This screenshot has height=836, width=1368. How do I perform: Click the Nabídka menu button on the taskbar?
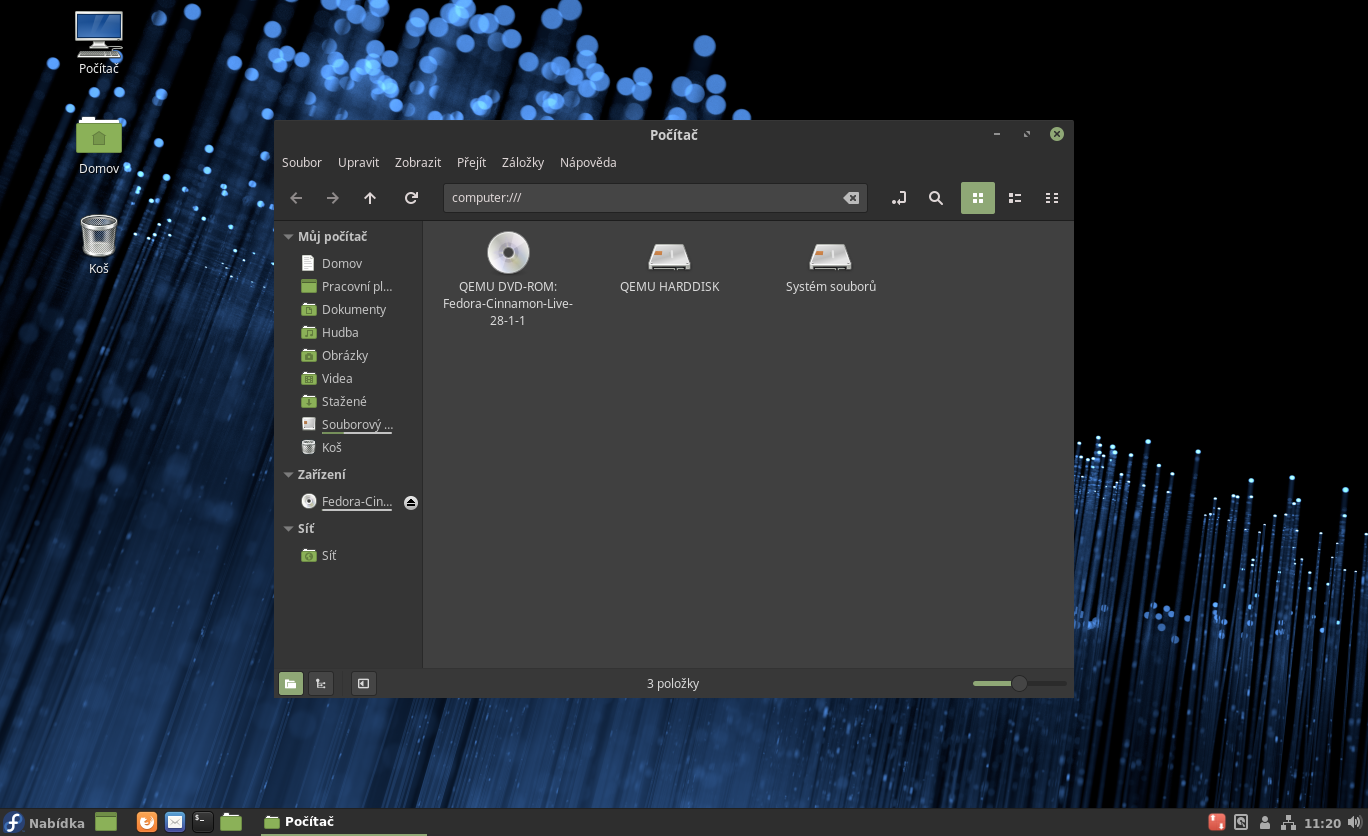(x=45, y=822)
